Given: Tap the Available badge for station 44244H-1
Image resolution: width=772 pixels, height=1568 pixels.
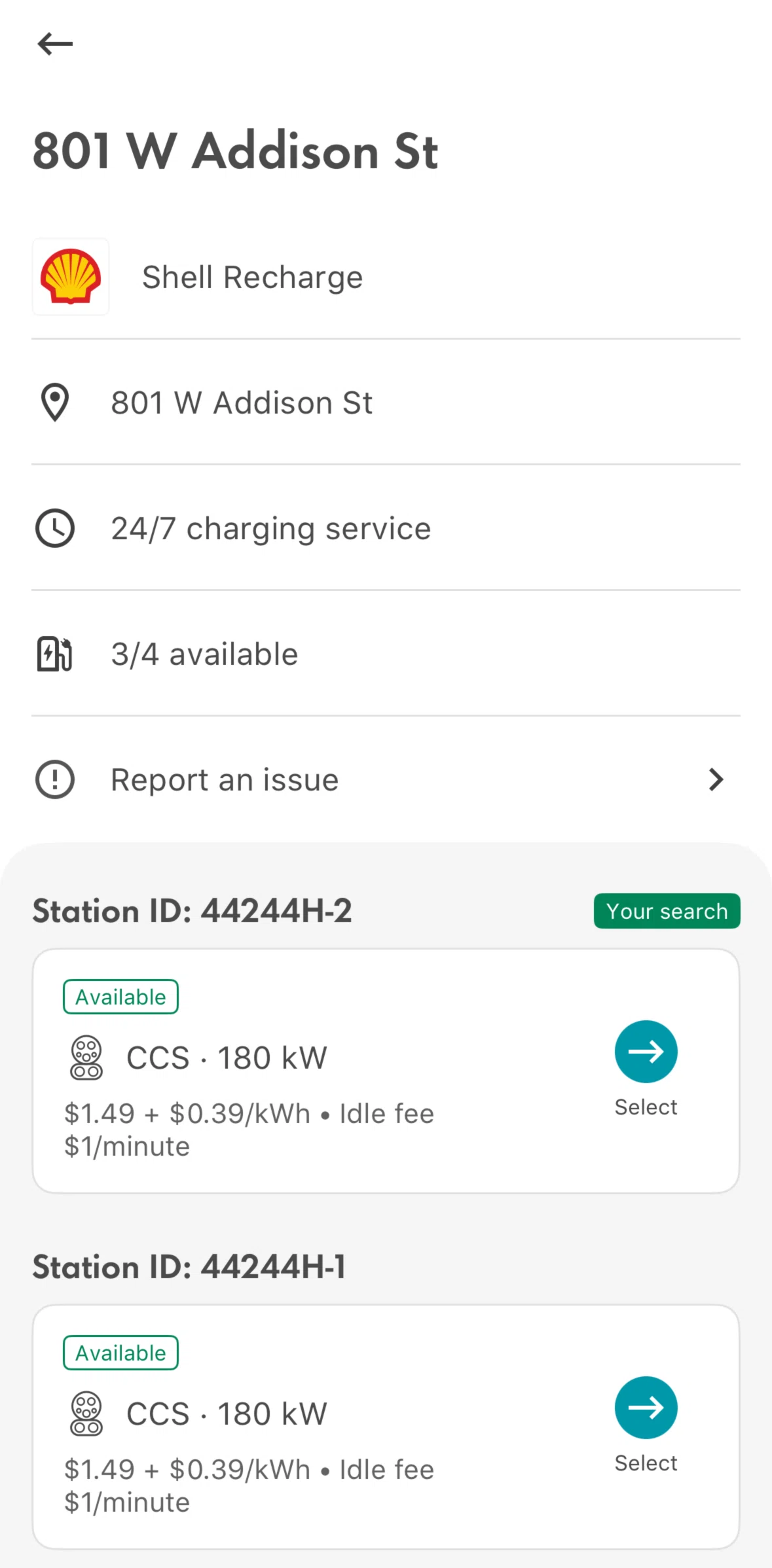Looking at the screenshot, I should pyautogui.click(x=120, y=1352).
